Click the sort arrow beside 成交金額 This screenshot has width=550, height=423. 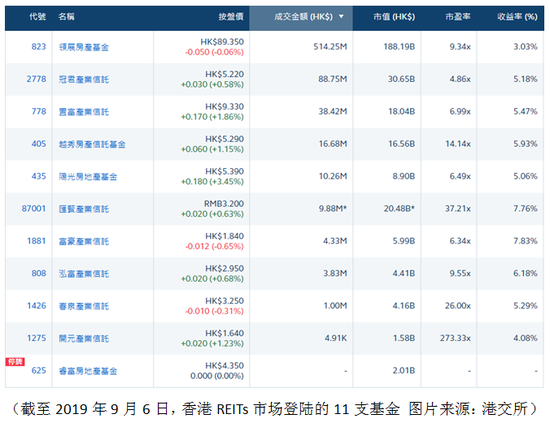click(341, 16)
